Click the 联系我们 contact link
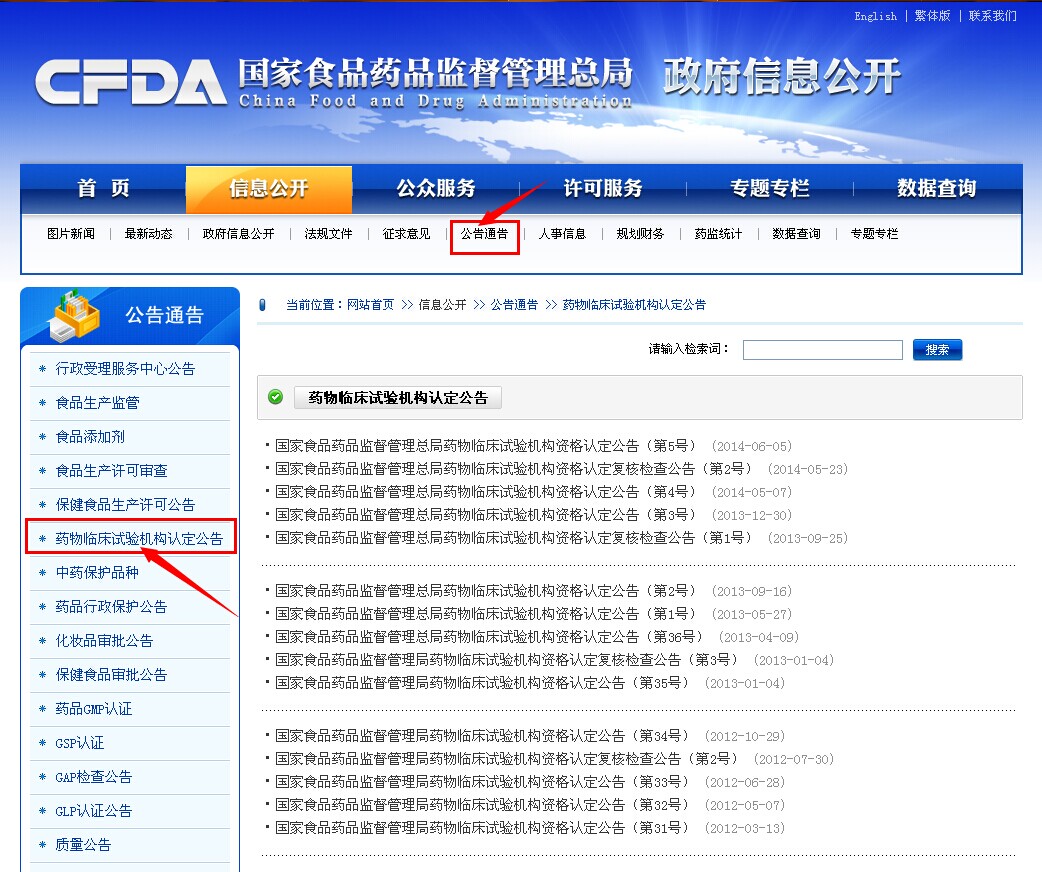The width and height of the screenshot is (1042, 872). pos(992,16)
